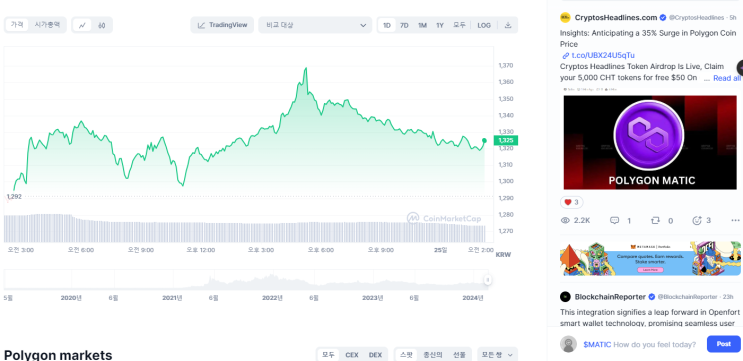Switch to candlestick chart icon
This screenshot has height=361, width=743.
tap(101, 25)
